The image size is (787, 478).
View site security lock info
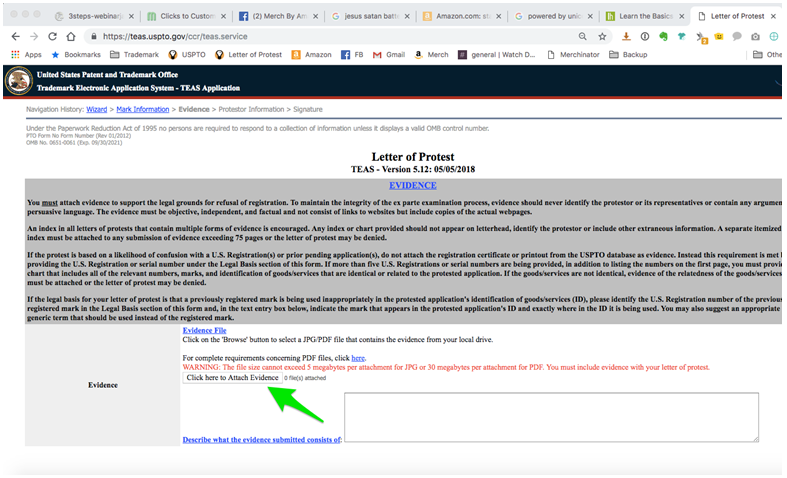pyautogui.click(x=93, y=36)
